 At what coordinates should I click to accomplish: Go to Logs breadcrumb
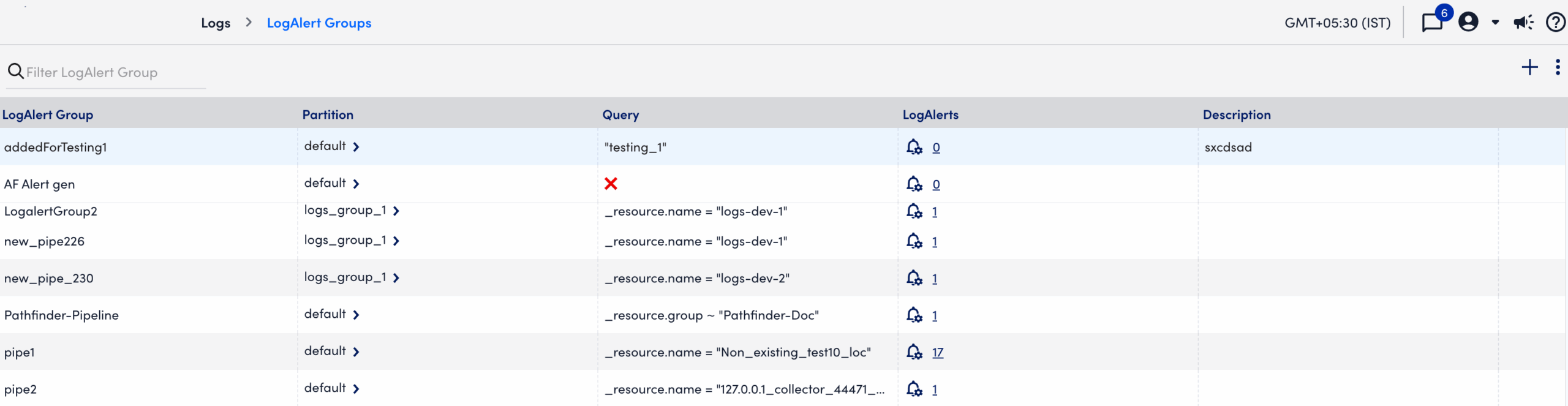point(216,23)
